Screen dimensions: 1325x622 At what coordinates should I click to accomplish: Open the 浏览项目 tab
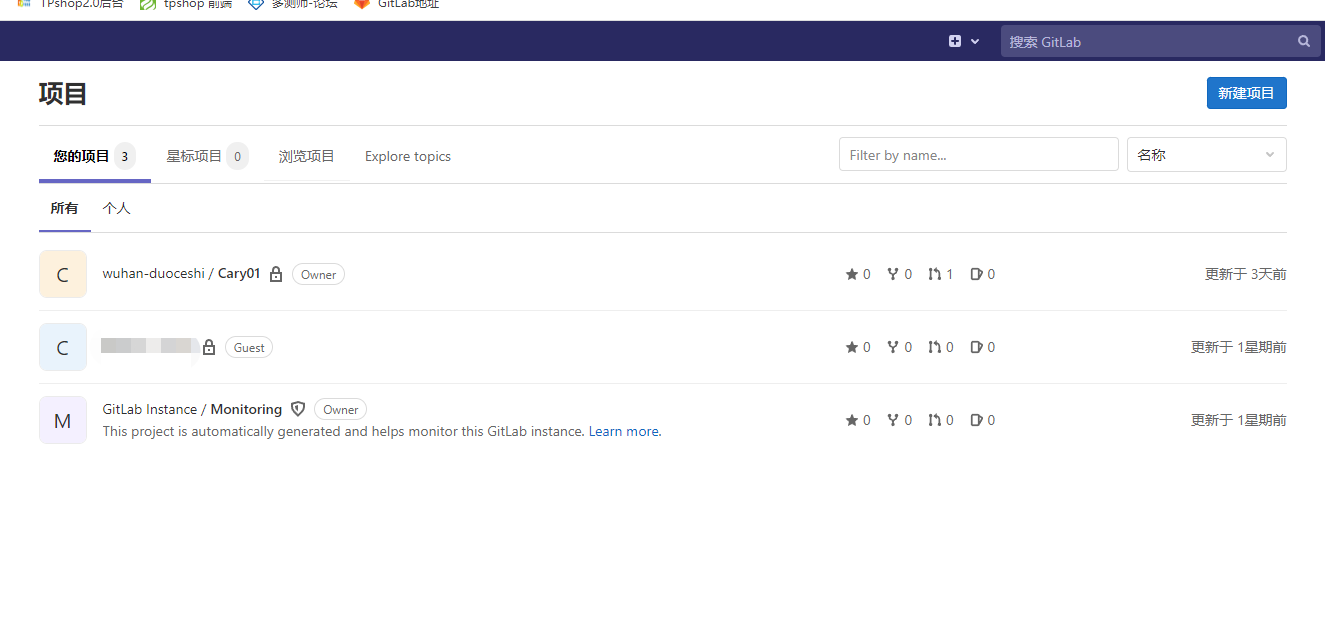click(x=306, y=156)
